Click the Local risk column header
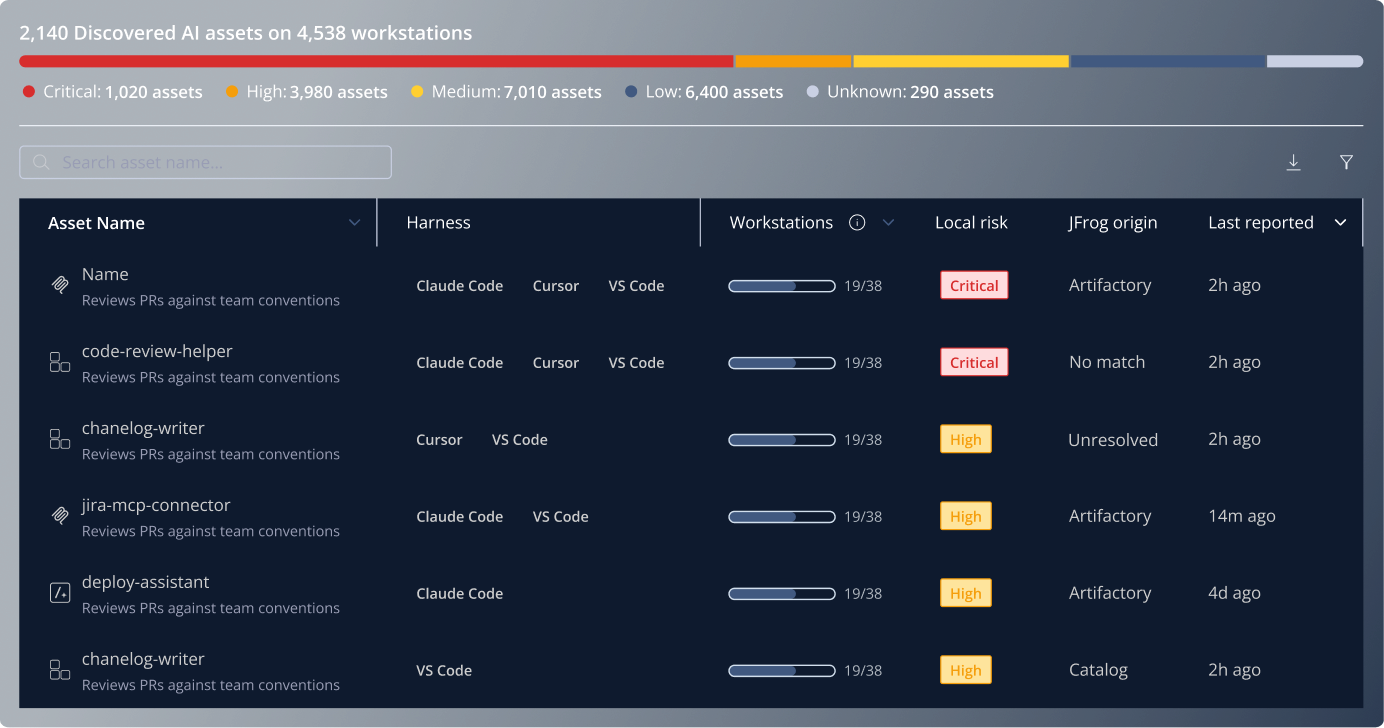The image size is (1384, 728). click(x=971, y=223)
